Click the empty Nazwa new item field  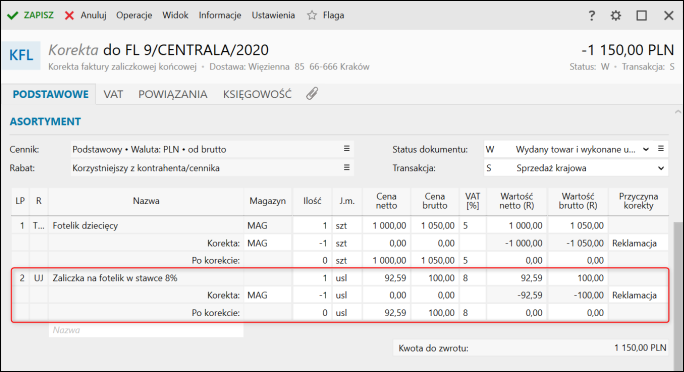coord(146,330)
